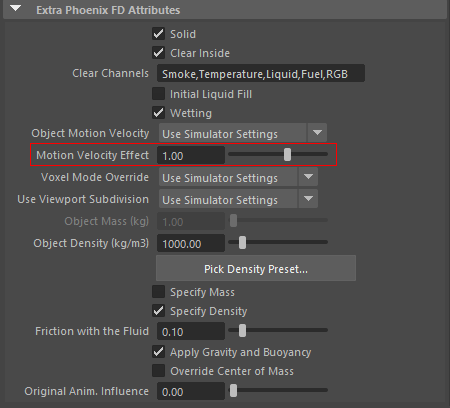Viewport: 450px width, 408px height.
Task: Disable Apply Gravity and Buoyancy
Action: tap(159, 352)
